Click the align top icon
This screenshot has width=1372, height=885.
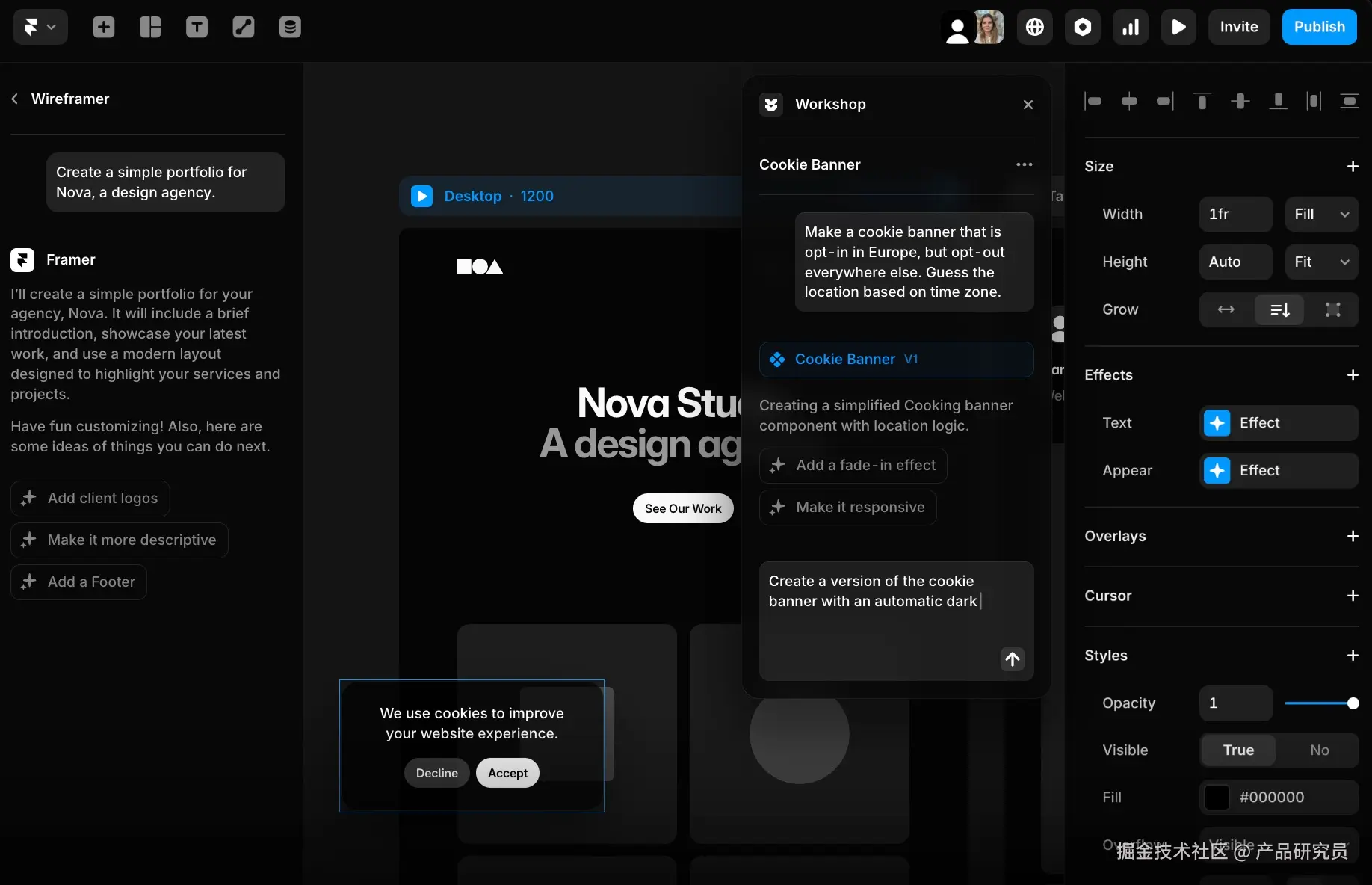(x=1202, y=101)
